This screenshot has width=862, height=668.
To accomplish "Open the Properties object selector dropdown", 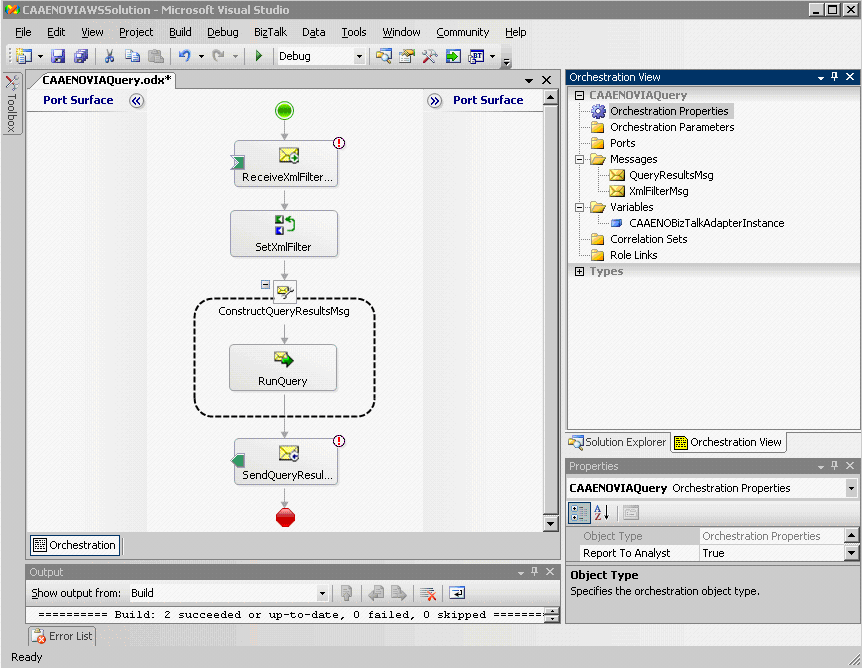I will click(851, 488).
